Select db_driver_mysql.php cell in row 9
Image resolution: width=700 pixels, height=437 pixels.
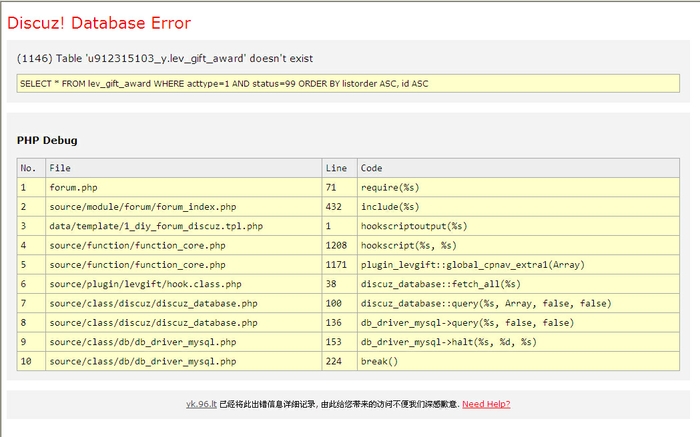(x=183, y=342)
